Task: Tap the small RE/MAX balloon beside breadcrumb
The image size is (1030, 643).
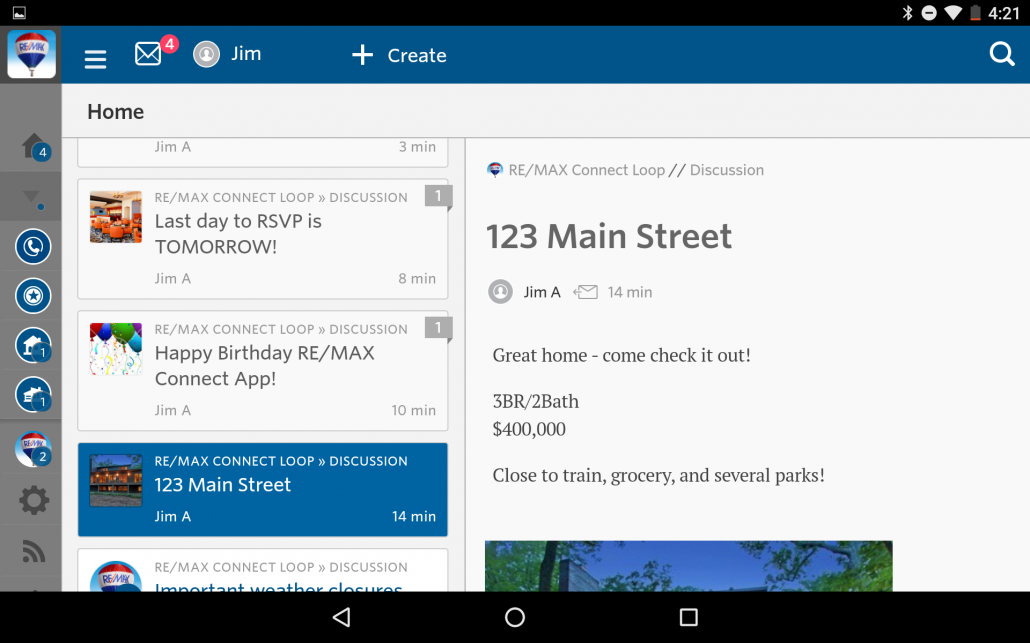Action: click(x=495, y=169)
